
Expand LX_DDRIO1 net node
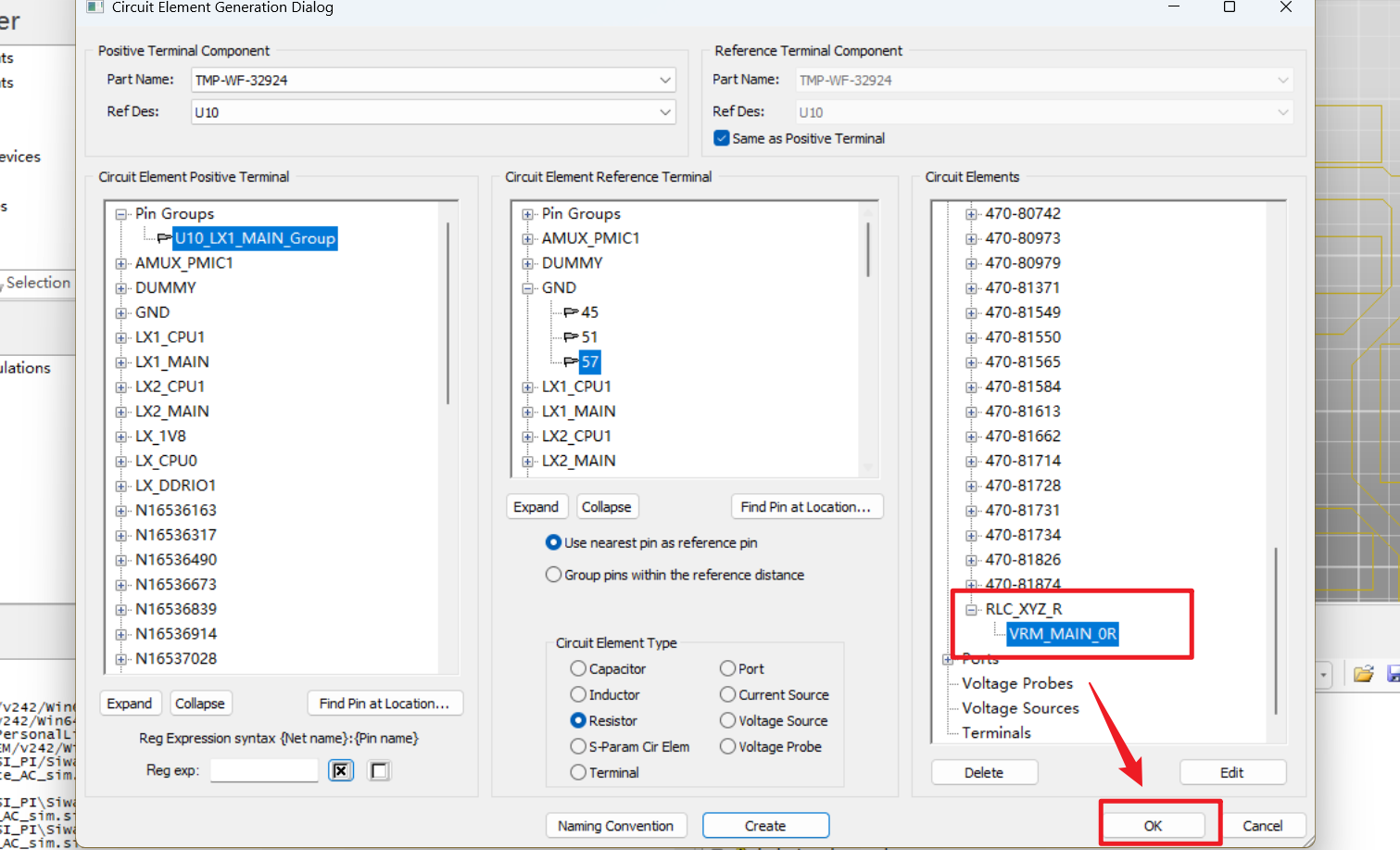click(120, 486)
